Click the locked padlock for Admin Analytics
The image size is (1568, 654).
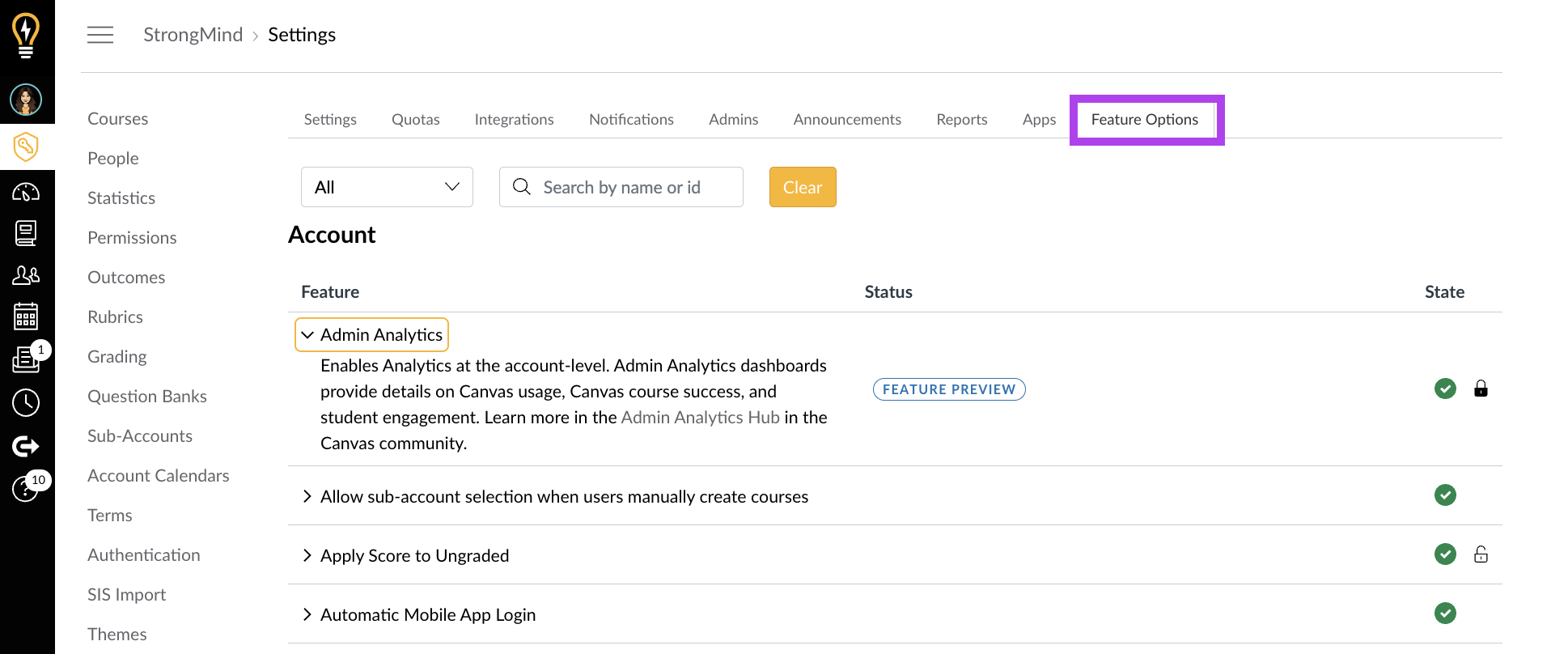(1481, 389)
